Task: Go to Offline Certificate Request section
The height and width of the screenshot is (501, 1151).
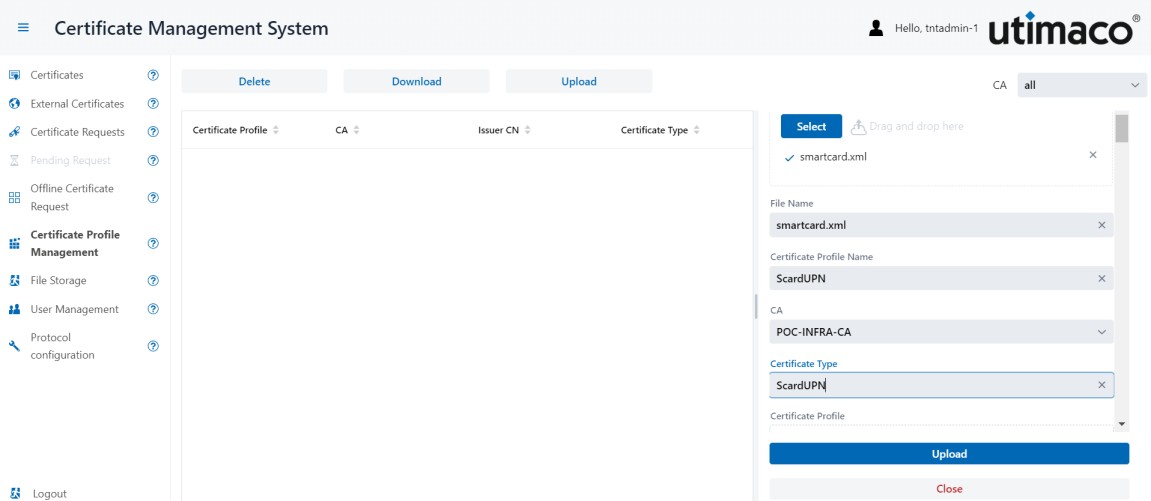Action: [72, 197]
